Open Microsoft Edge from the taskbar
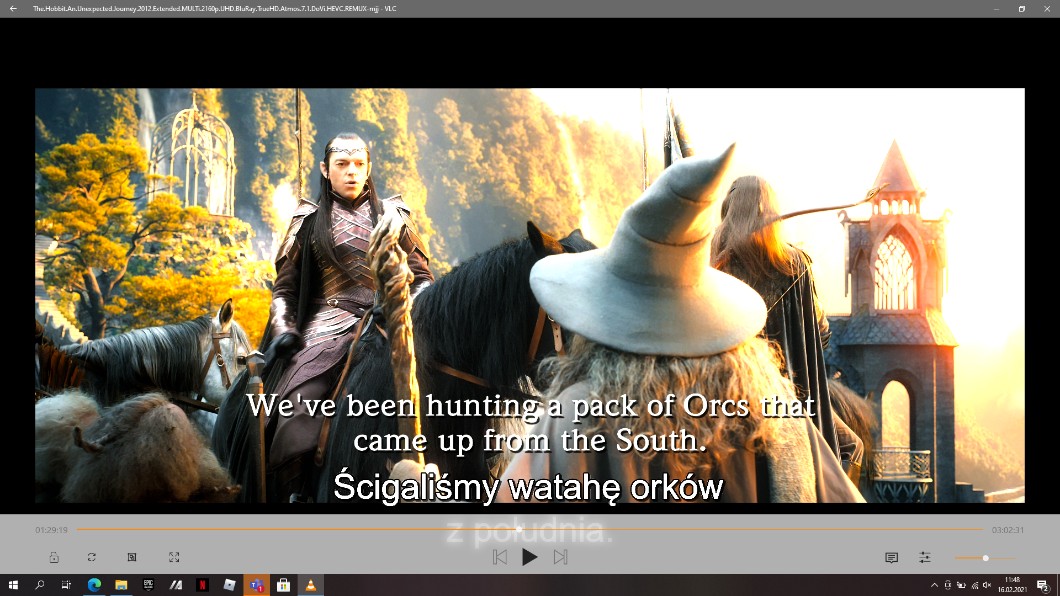The image size is (1060, 596). pos(94,585)
